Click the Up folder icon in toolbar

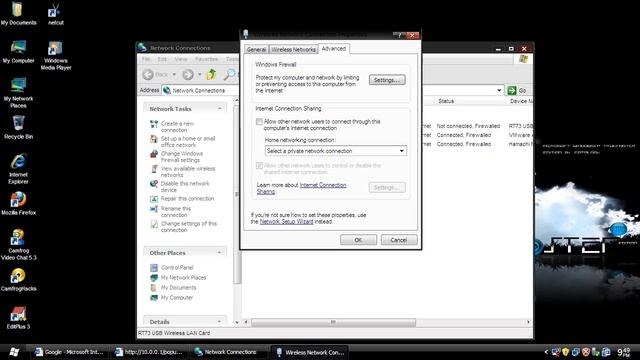point(211,74)
